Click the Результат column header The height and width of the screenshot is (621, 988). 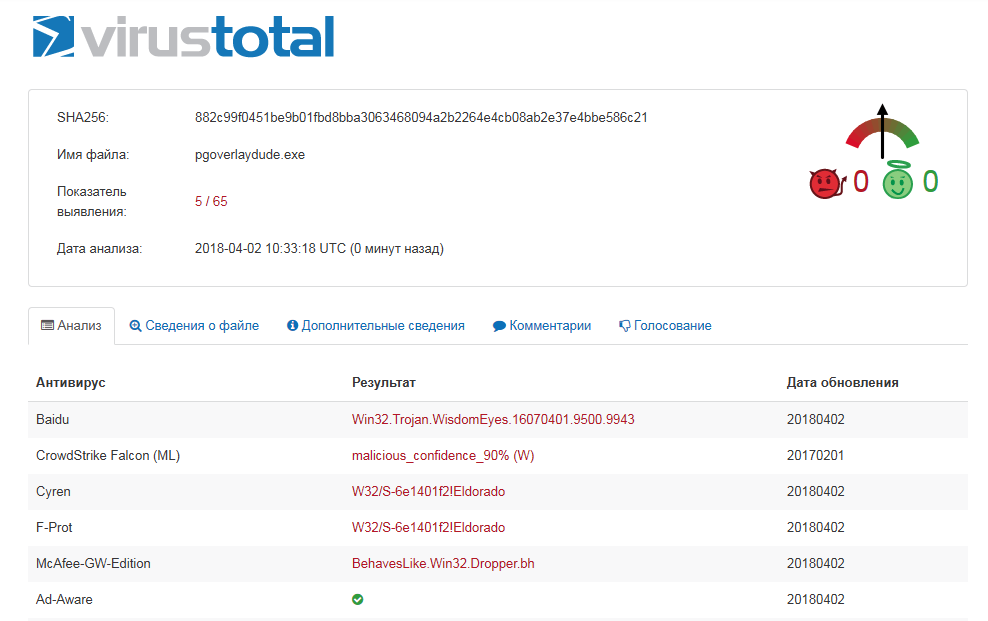[384, 382]
